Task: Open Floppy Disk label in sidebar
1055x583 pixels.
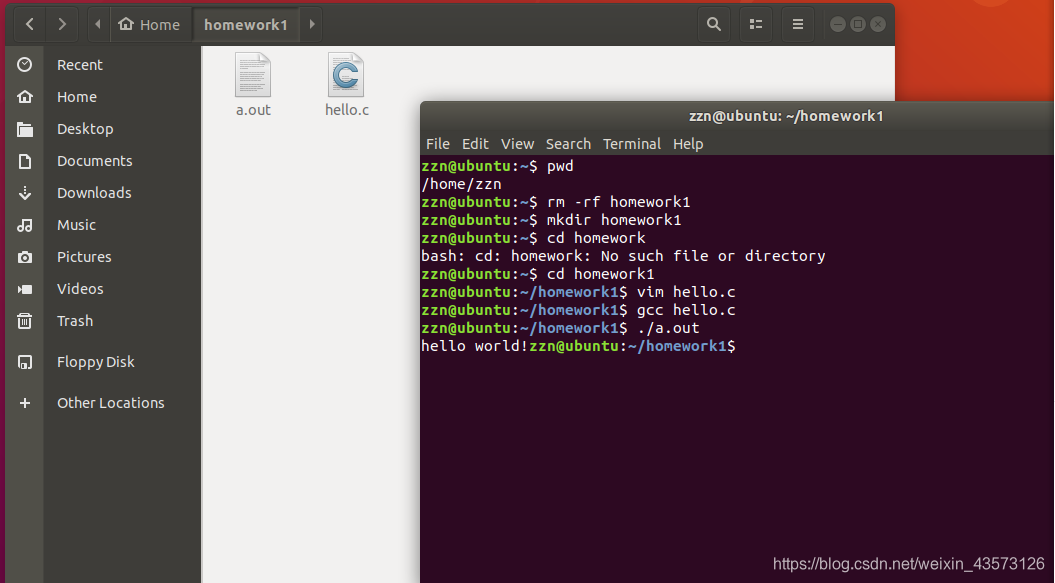Action: pyautogui.click(x=96, y=362)
